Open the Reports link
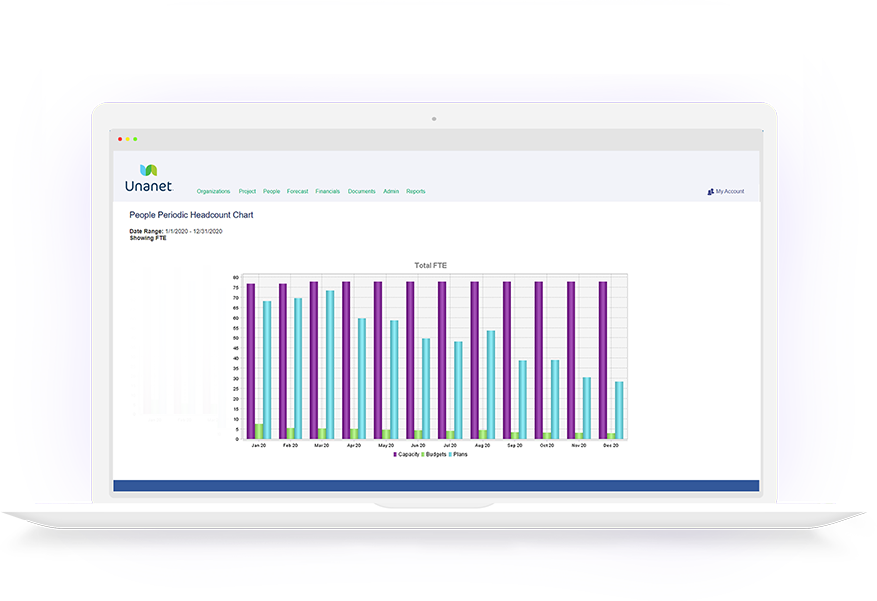The width and height of the screenshot is (877, 601). pyautogui.click(x=416, y=190)
